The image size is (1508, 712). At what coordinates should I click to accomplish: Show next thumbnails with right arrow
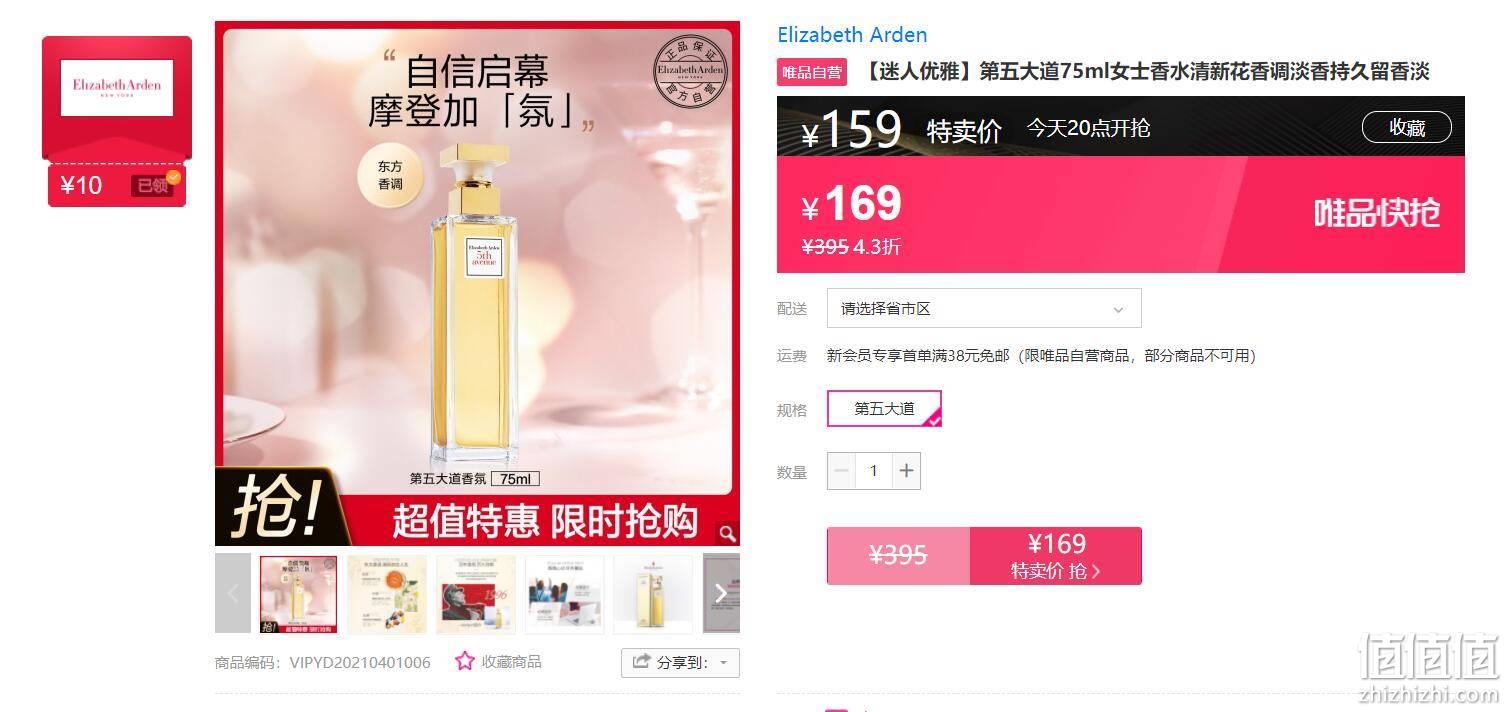721,593
